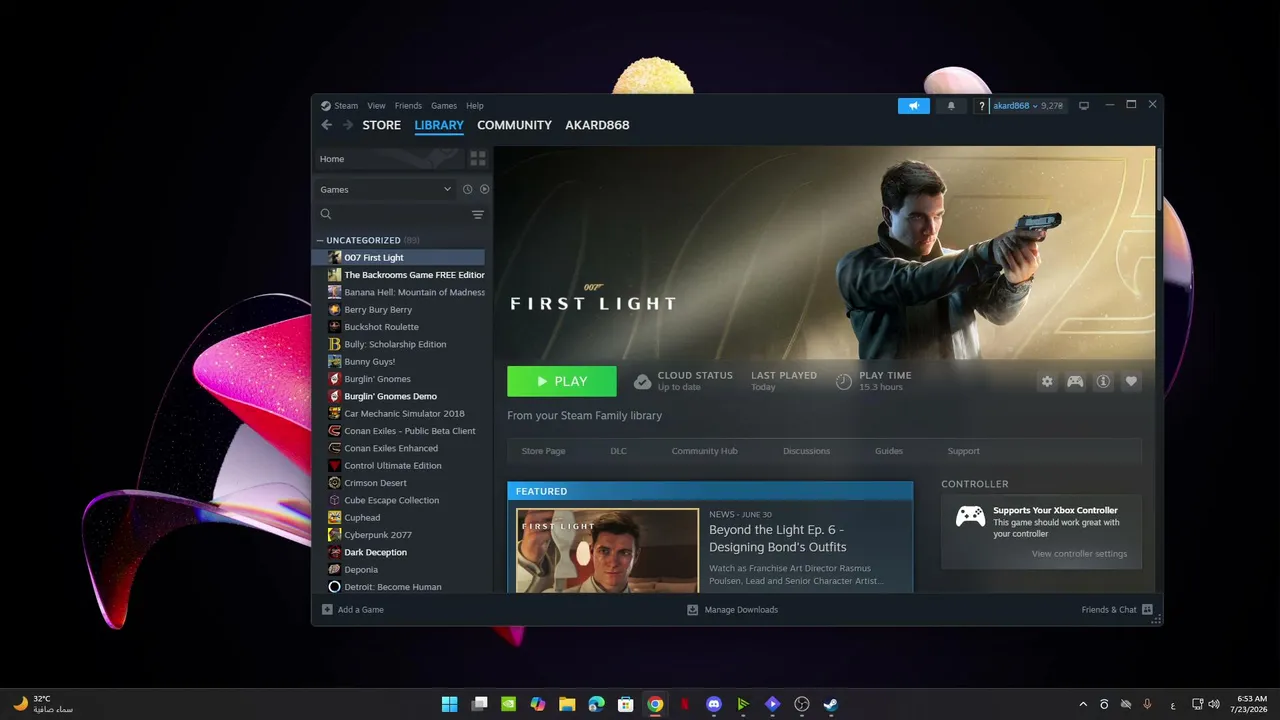The image size is (1280, 720).
Task: Open the Beyond the Light Ep. 6 article
Action: [777, 538]
